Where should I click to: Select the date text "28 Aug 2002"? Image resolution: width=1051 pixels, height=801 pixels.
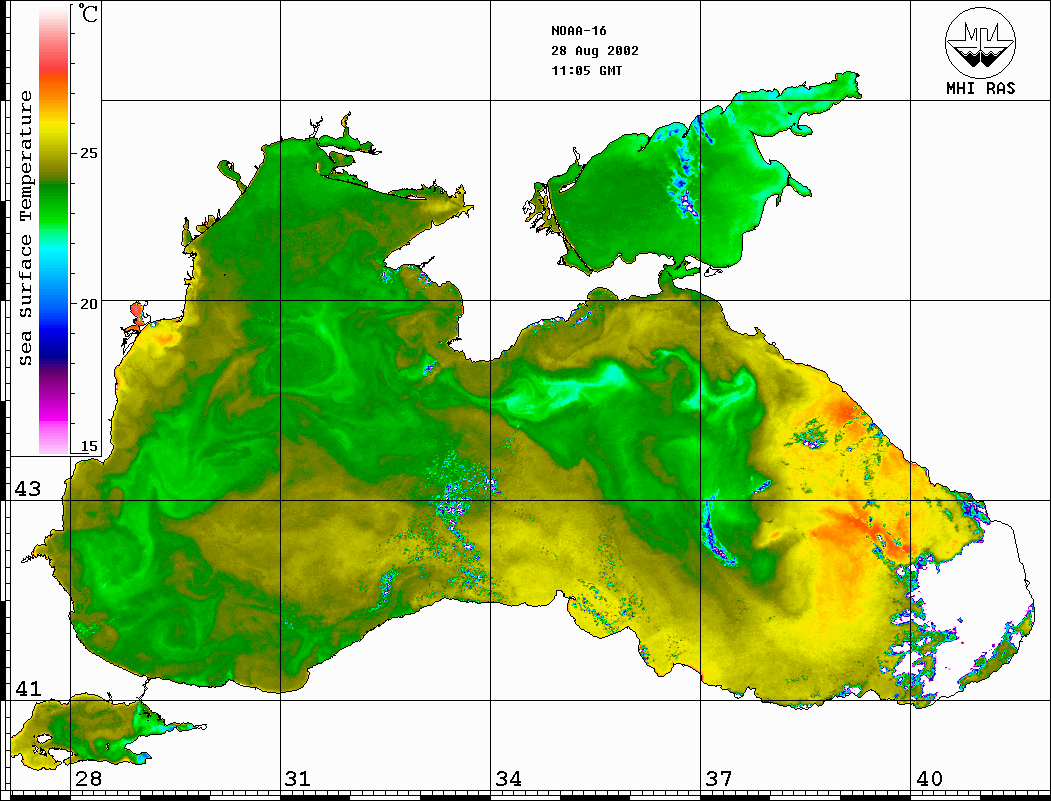(x=595, y=51)
